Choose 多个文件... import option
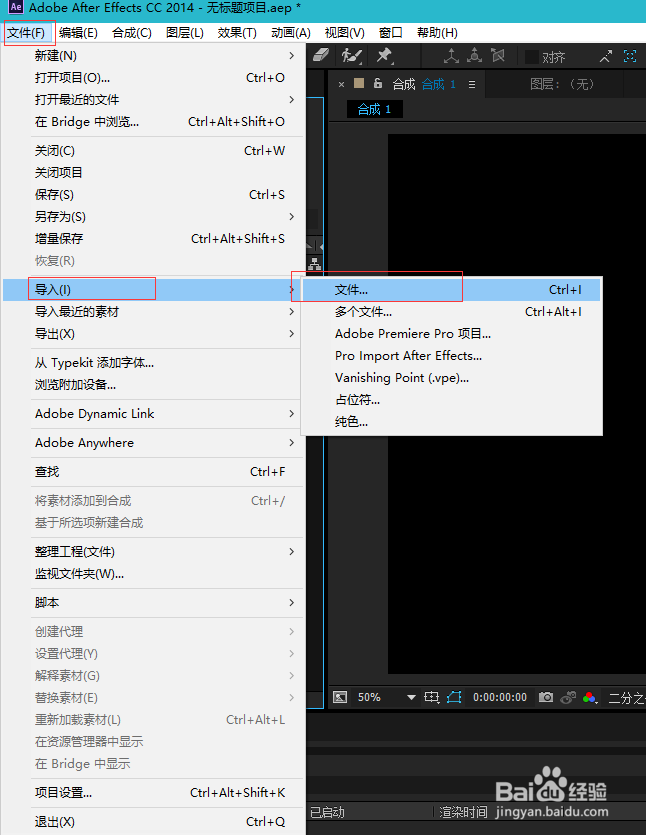The height and width of the screenshot is (835, 646). point(452,312)
